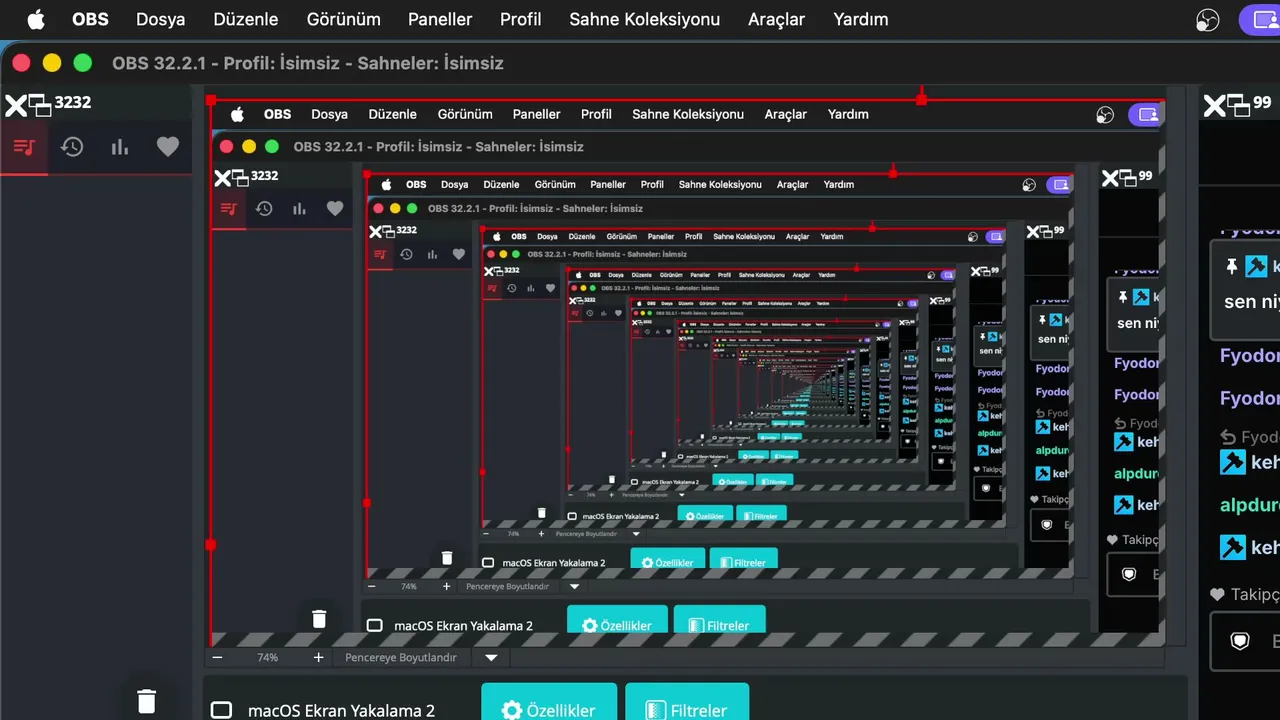Expand the arrow beside the main Pencereye Boyutlandır
This screenshot has width=1280, height=720.
point(491,658)
